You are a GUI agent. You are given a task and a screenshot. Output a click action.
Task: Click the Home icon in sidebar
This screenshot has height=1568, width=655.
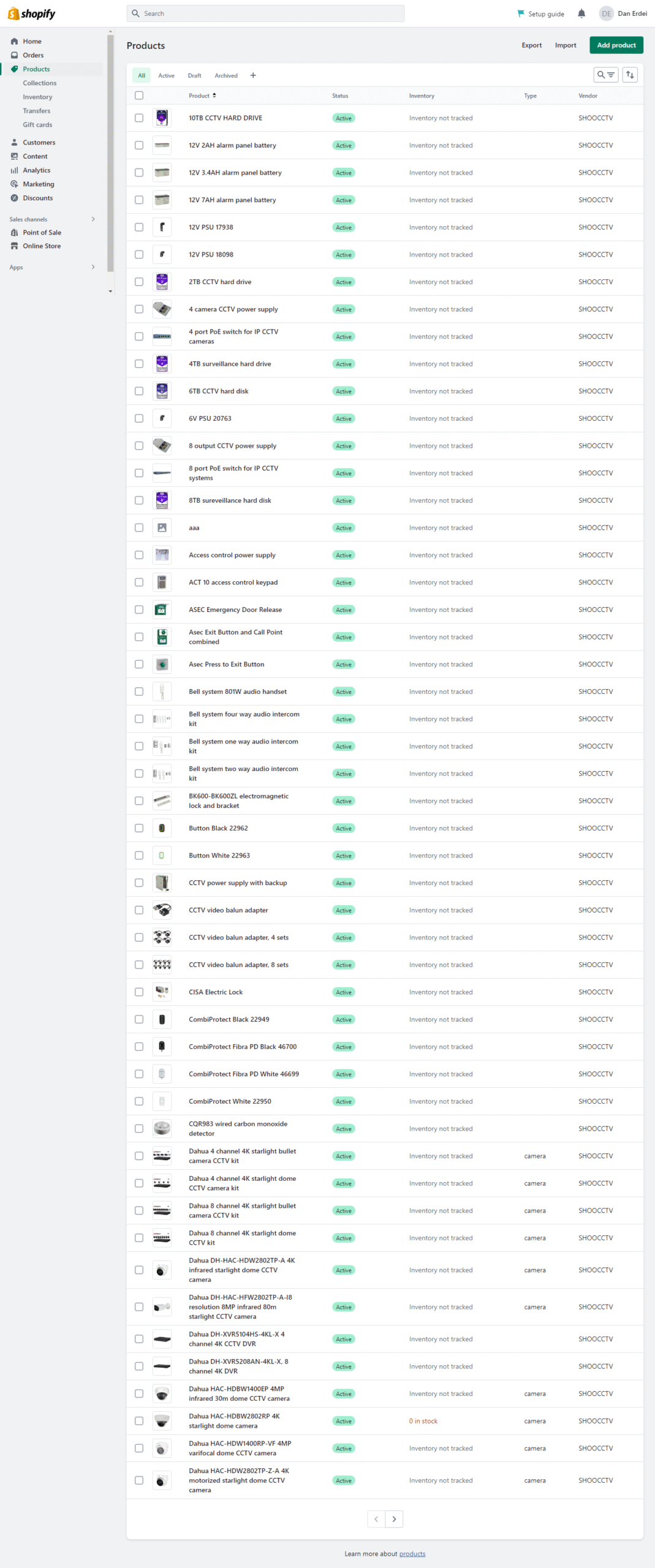coord(14,42)
